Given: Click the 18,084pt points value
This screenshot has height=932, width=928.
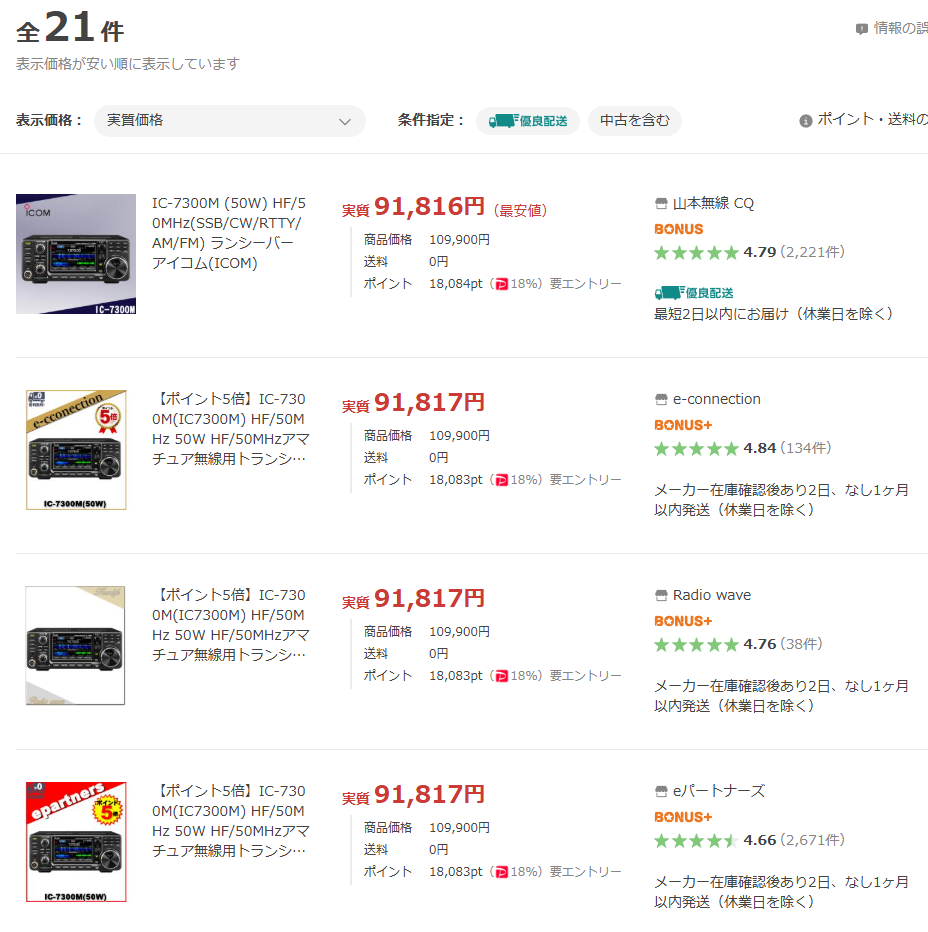Looking at the screenshot, I should click(x=455, y=284).
